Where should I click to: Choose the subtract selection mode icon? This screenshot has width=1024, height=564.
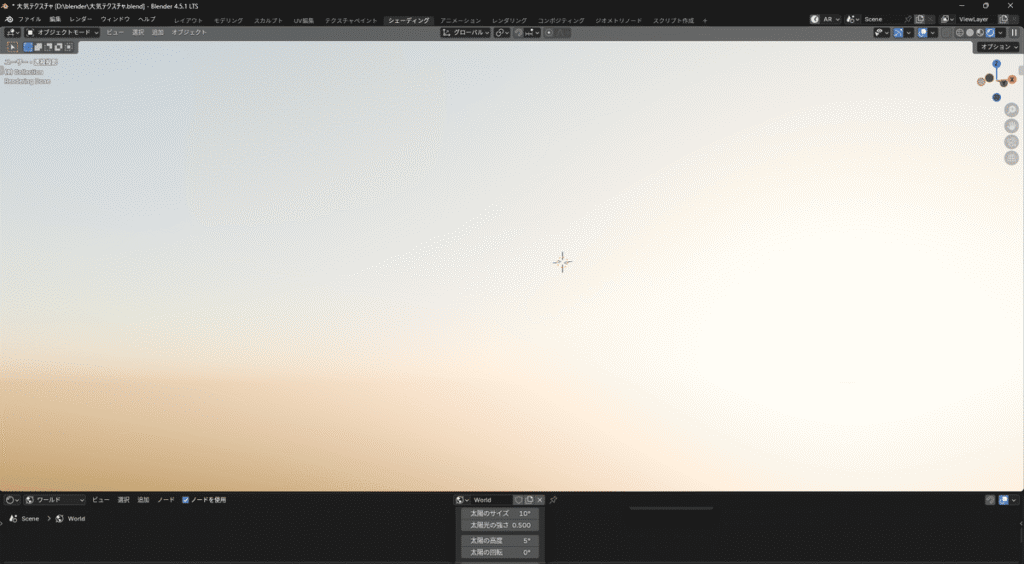48,47
